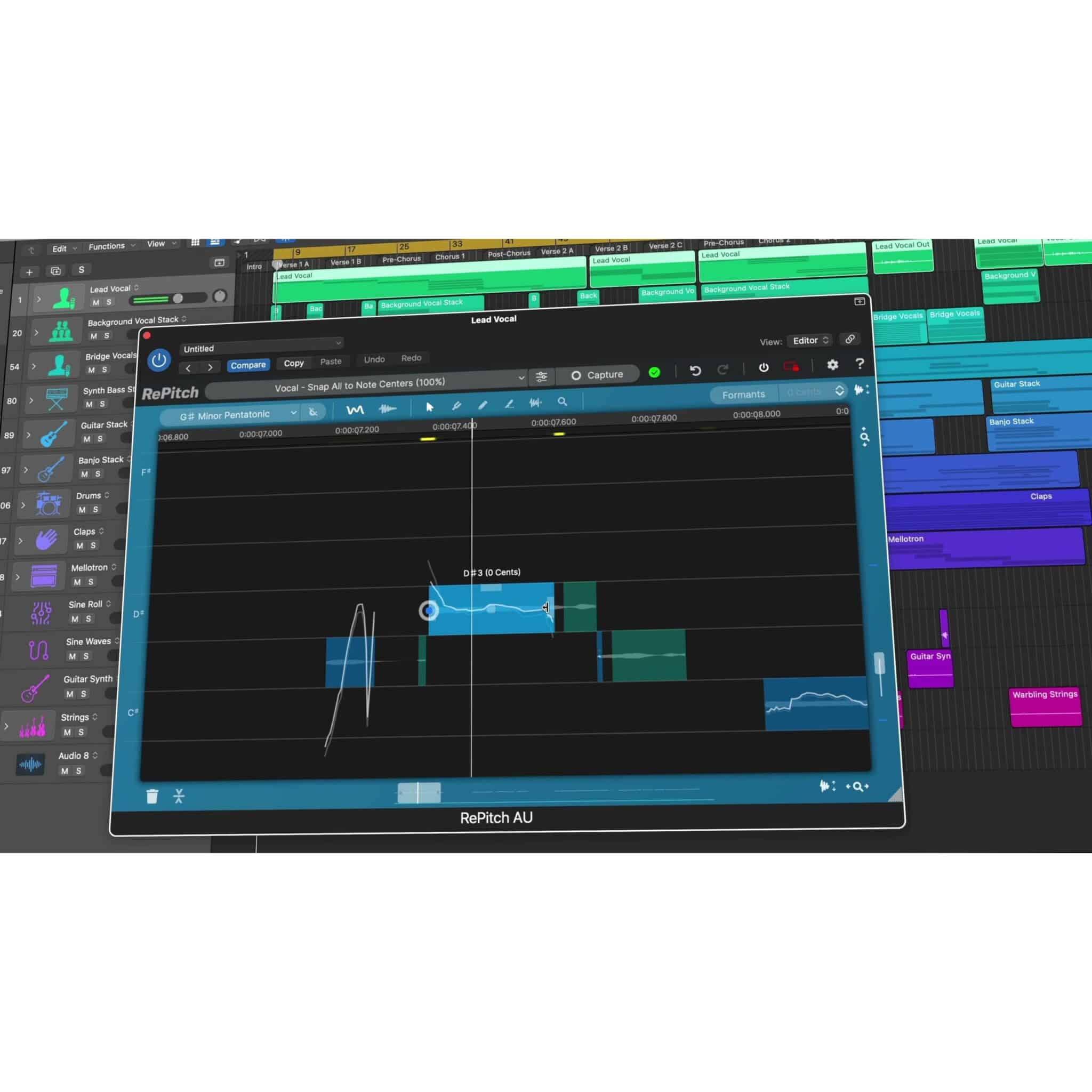Expand Background Vocal Stack chevron
This screenshot has height=1092, width=1092.
click(x=36, y=333)
